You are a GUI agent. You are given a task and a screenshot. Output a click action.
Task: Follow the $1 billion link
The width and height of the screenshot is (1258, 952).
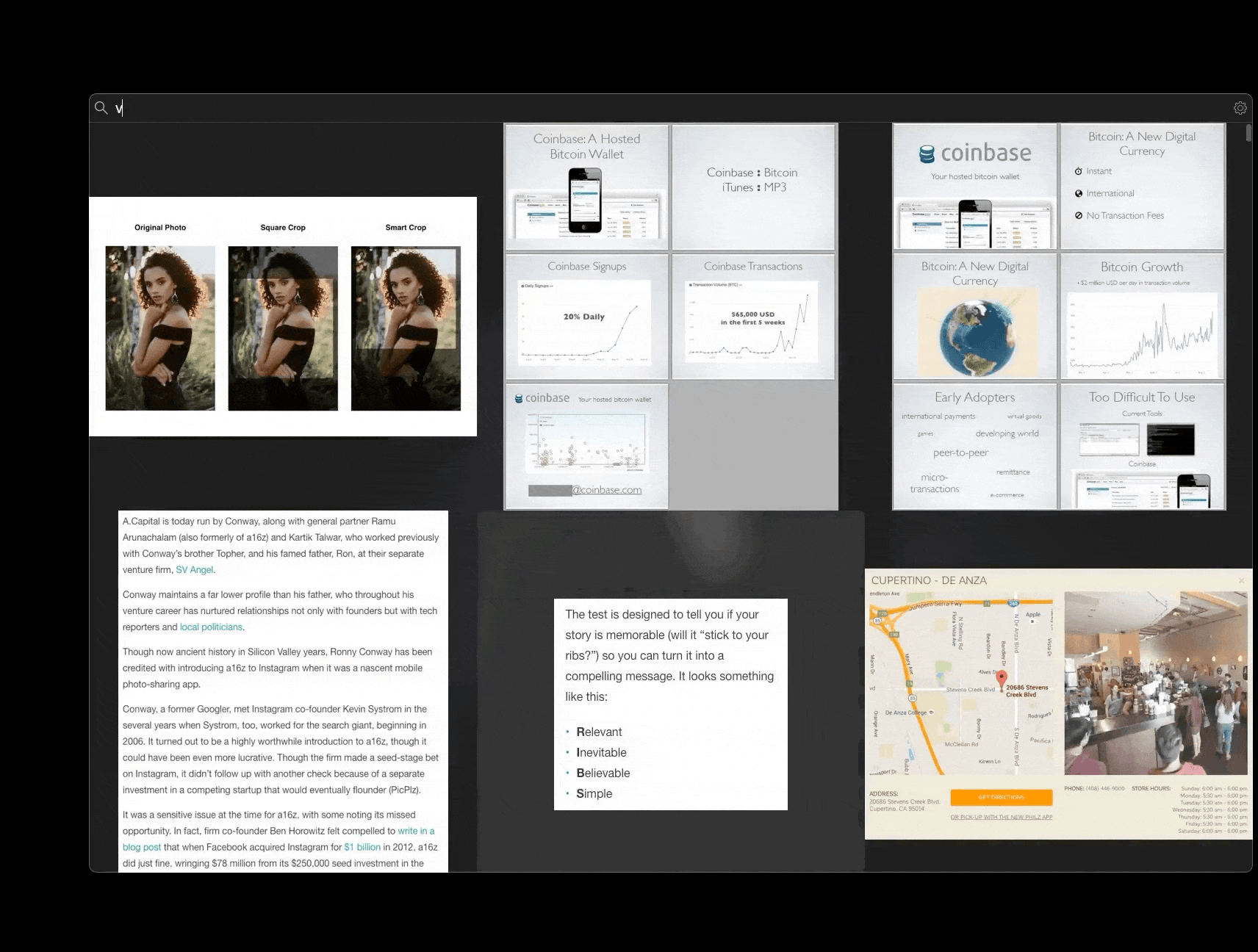click(x=362, y=847)
